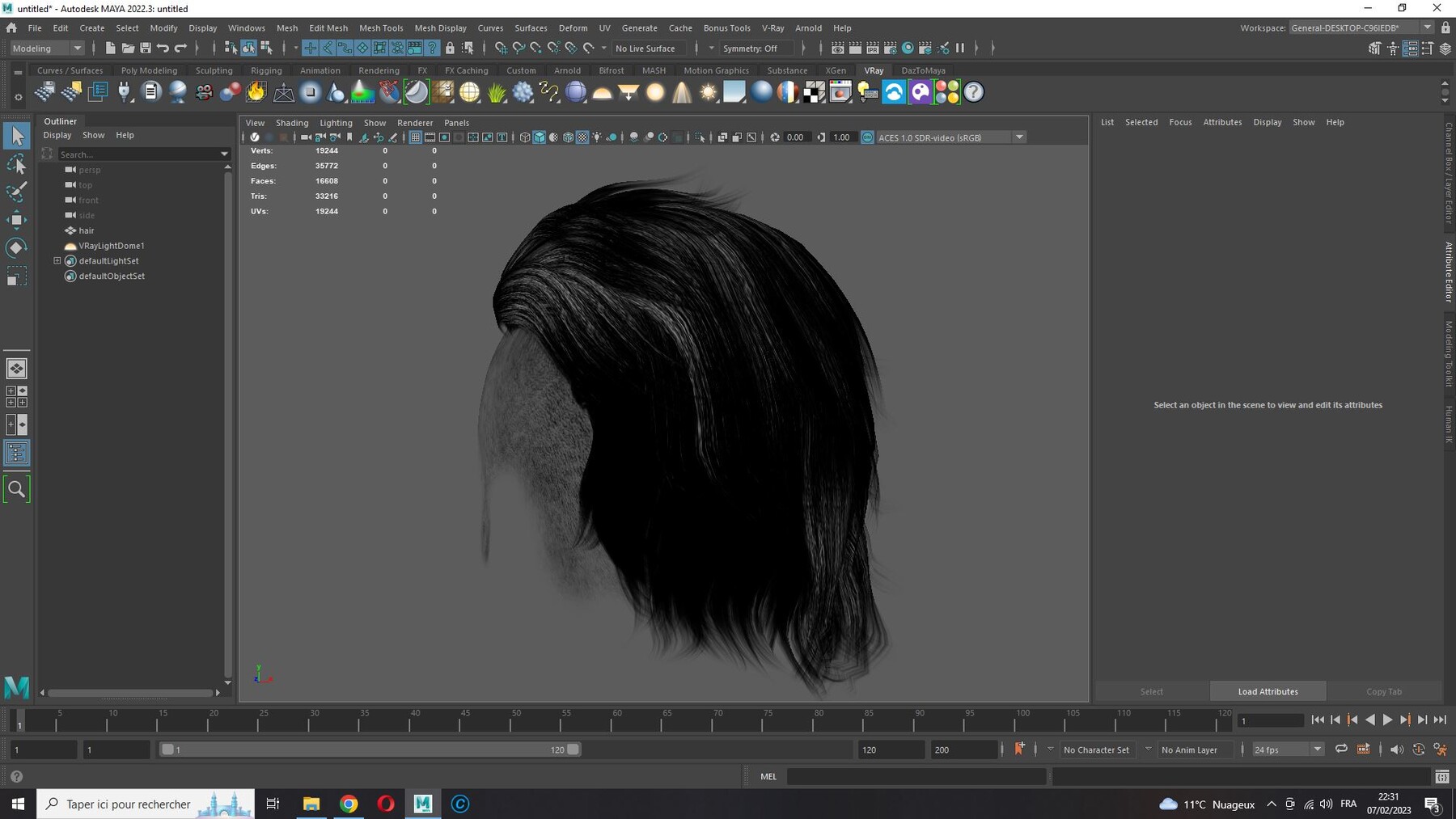Open the Render Settings clapperboard gear icon

pyautogui.click(x=891, y=49)
